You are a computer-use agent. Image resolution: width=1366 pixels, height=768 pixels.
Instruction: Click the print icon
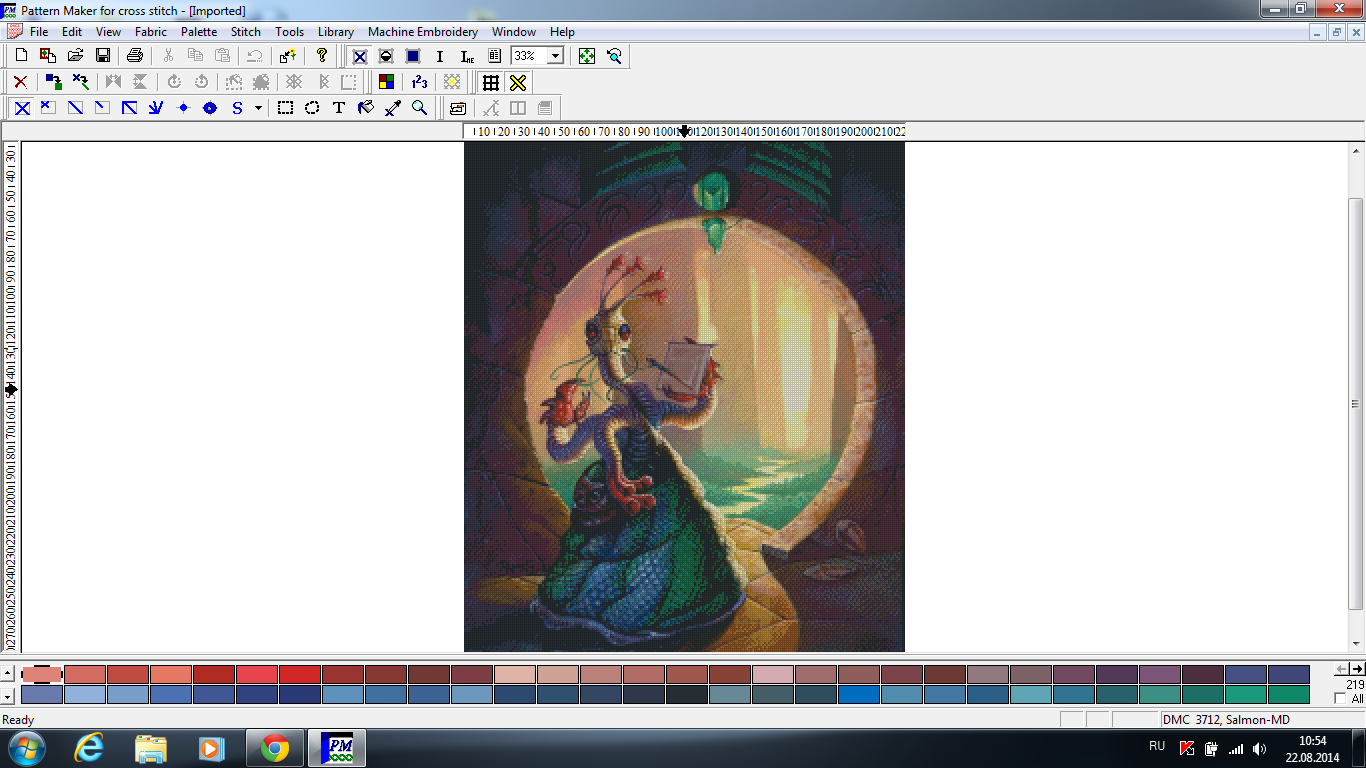click(135, 56)
